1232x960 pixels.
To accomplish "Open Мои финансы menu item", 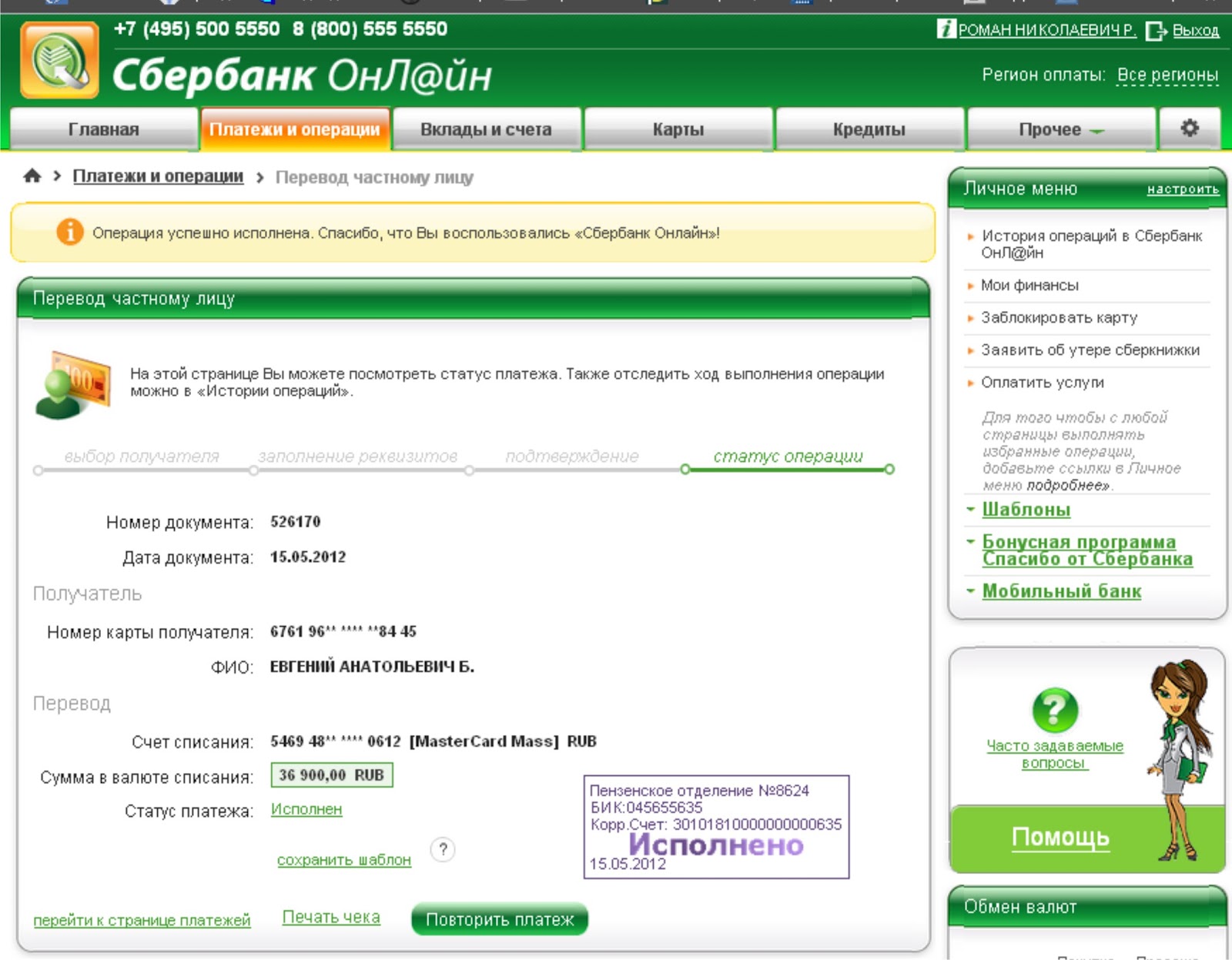I will [x=1029, y=285].
